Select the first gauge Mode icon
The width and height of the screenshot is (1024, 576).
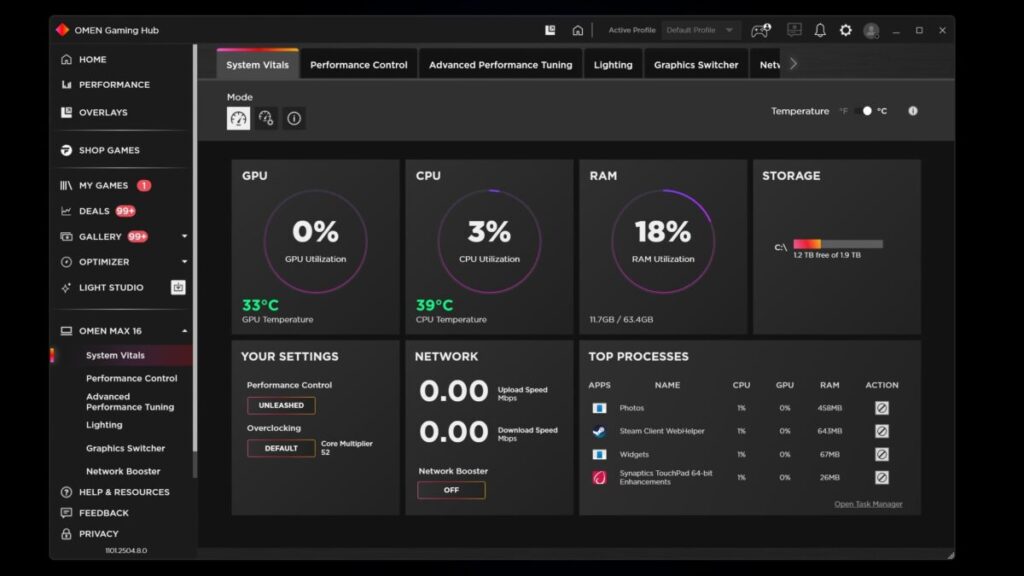[x=238, y=118]
